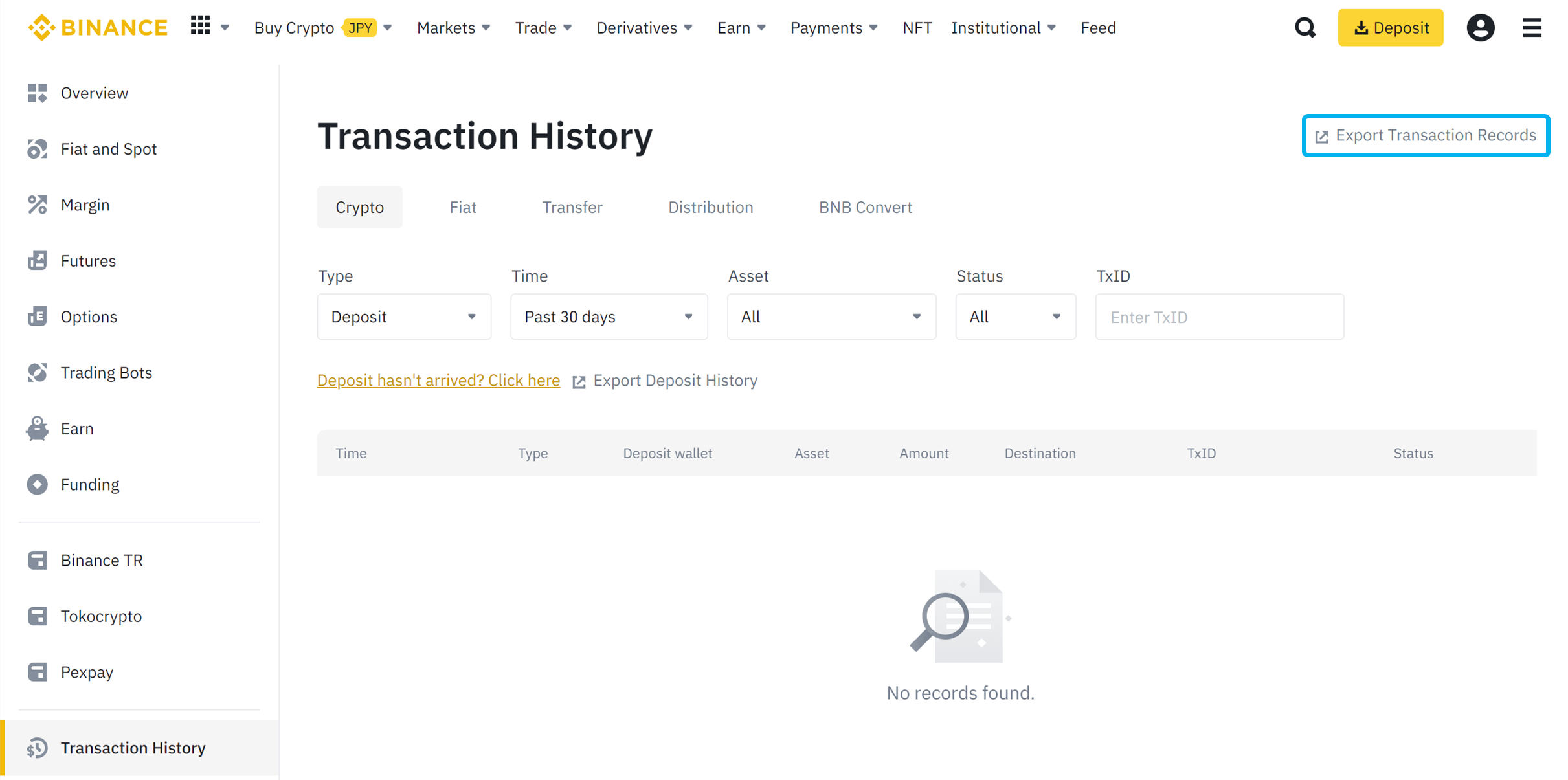Open Options in sidebar
Viewport: 1568px width, 780px height.
pyautogui.click(x=89, y=317)
